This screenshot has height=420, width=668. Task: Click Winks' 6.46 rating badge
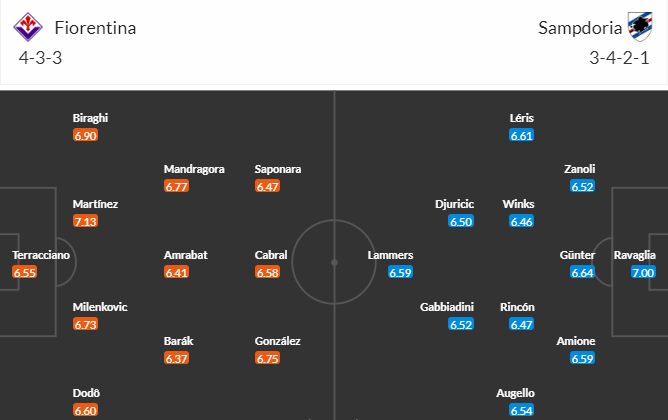(x=521, y=222)
